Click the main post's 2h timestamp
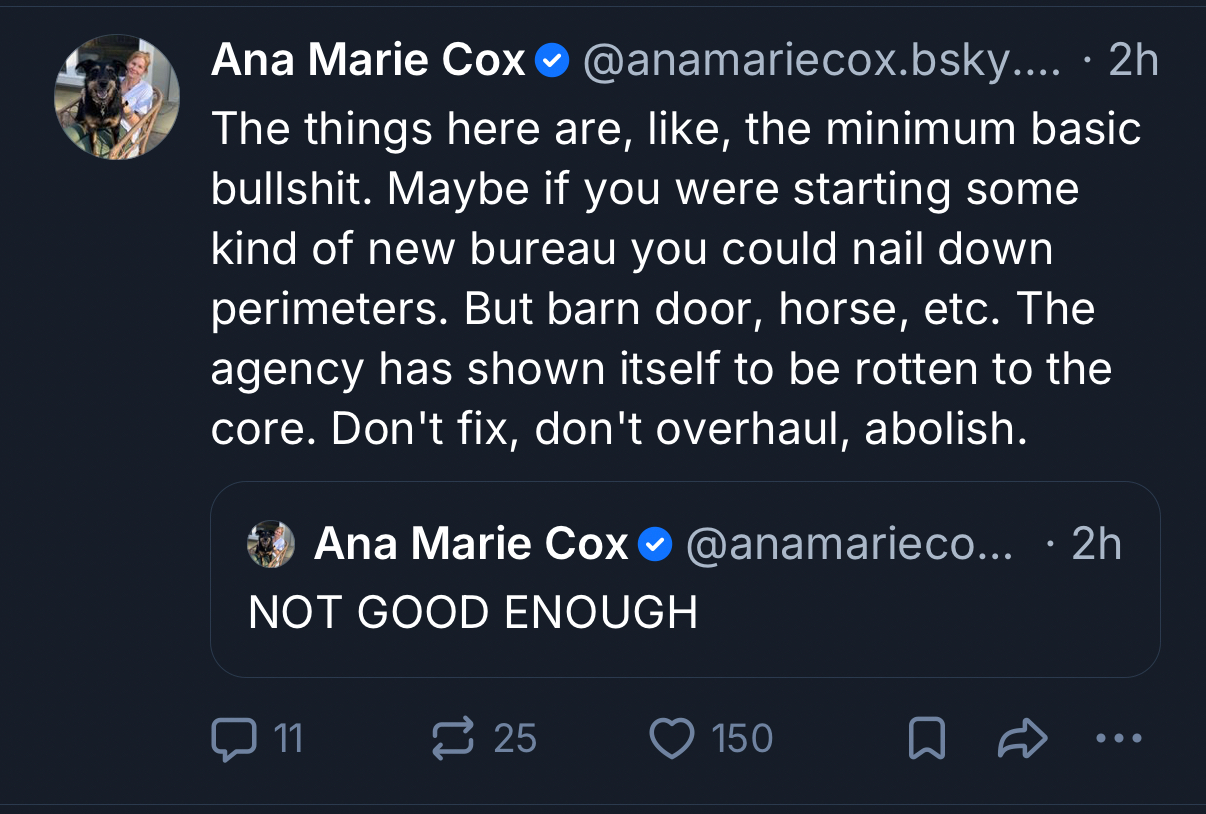 tap(1132, 62)
